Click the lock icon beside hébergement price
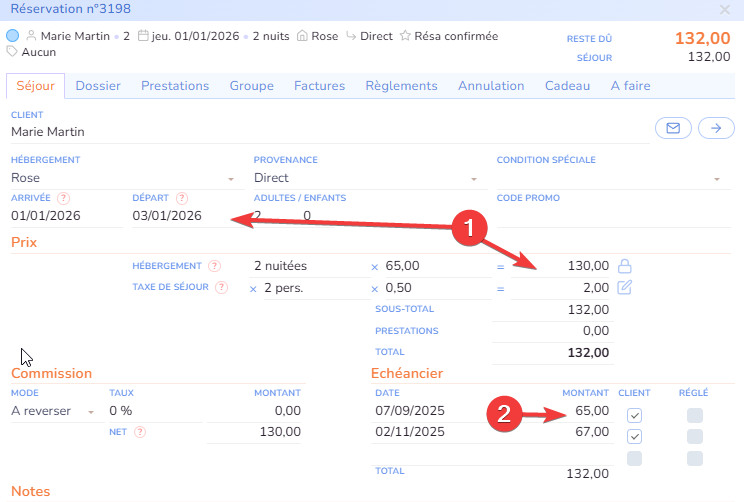 coord(625,266)
